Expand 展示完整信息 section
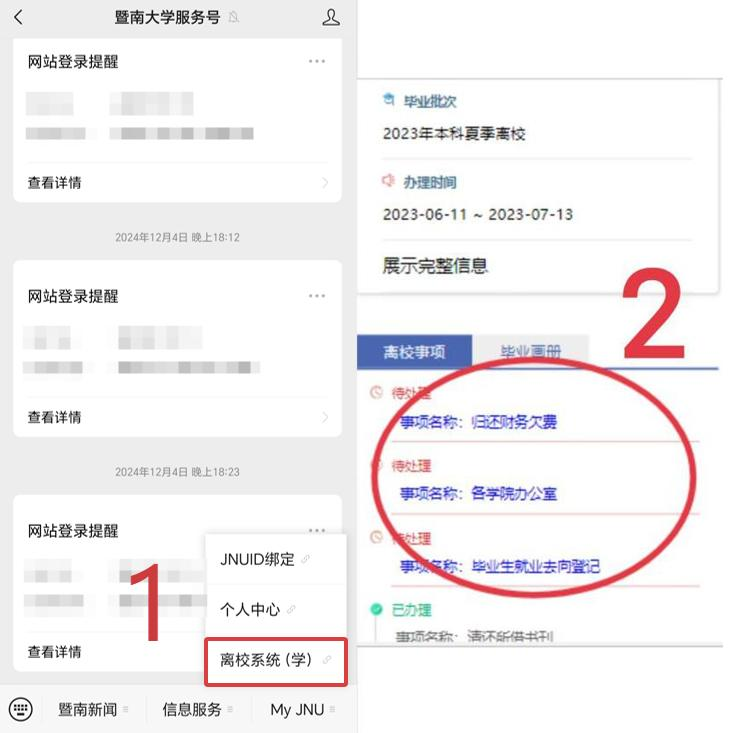Screen dimensions: 729x733 (435, 266)
